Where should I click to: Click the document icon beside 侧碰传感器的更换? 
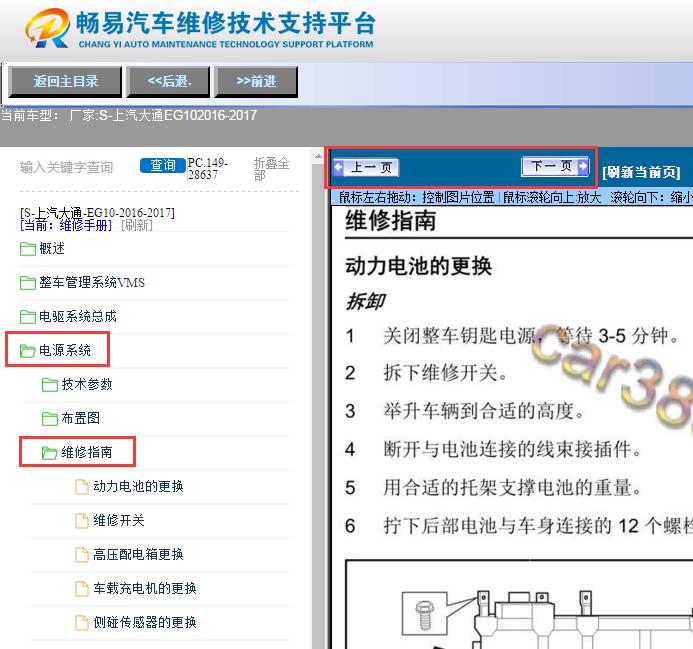coord(82,623)
